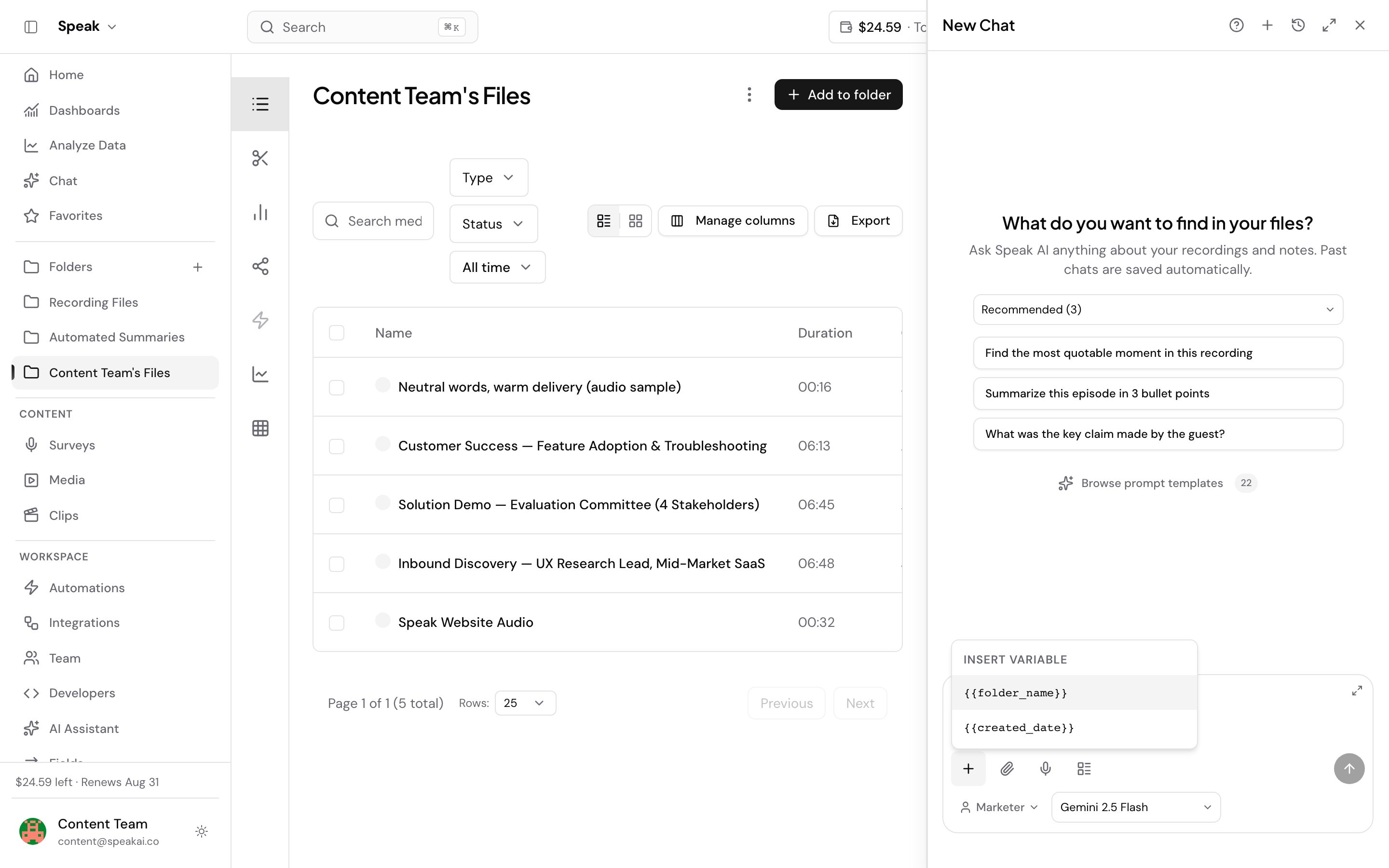Click the help icon in New Chat panel
1389x868 pixels.
(x=1236, y=25)
